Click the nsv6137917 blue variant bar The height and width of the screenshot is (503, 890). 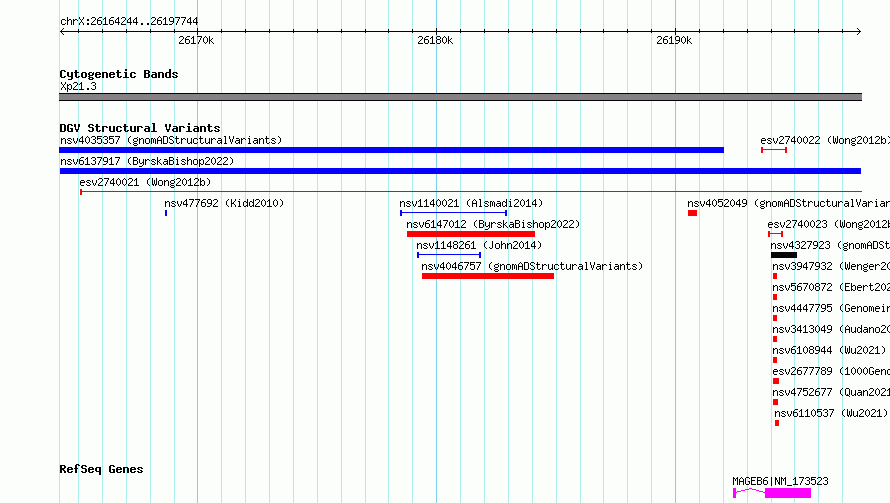point(460,171)
